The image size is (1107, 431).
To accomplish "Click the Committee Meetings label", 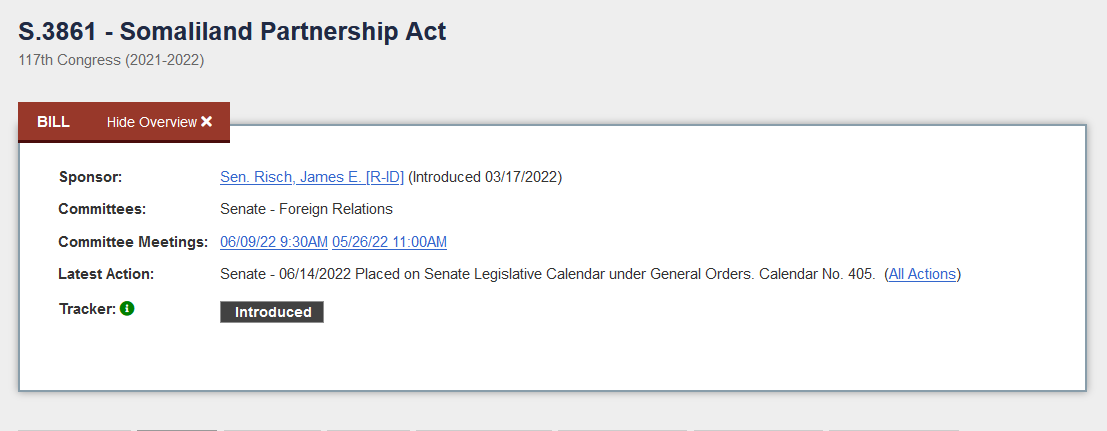I will click(x=133, y=242).
